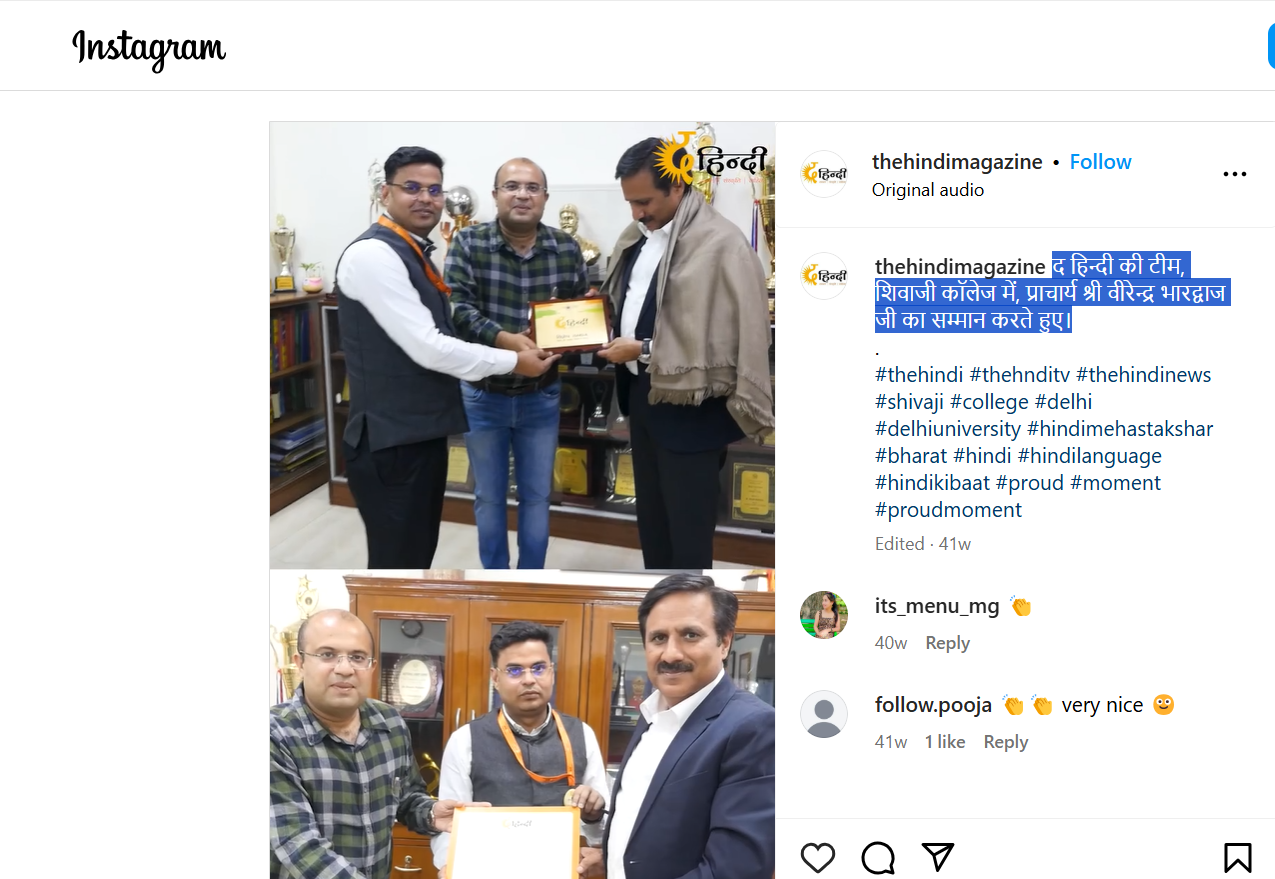Reply to follow.pooja comment

1005,742
